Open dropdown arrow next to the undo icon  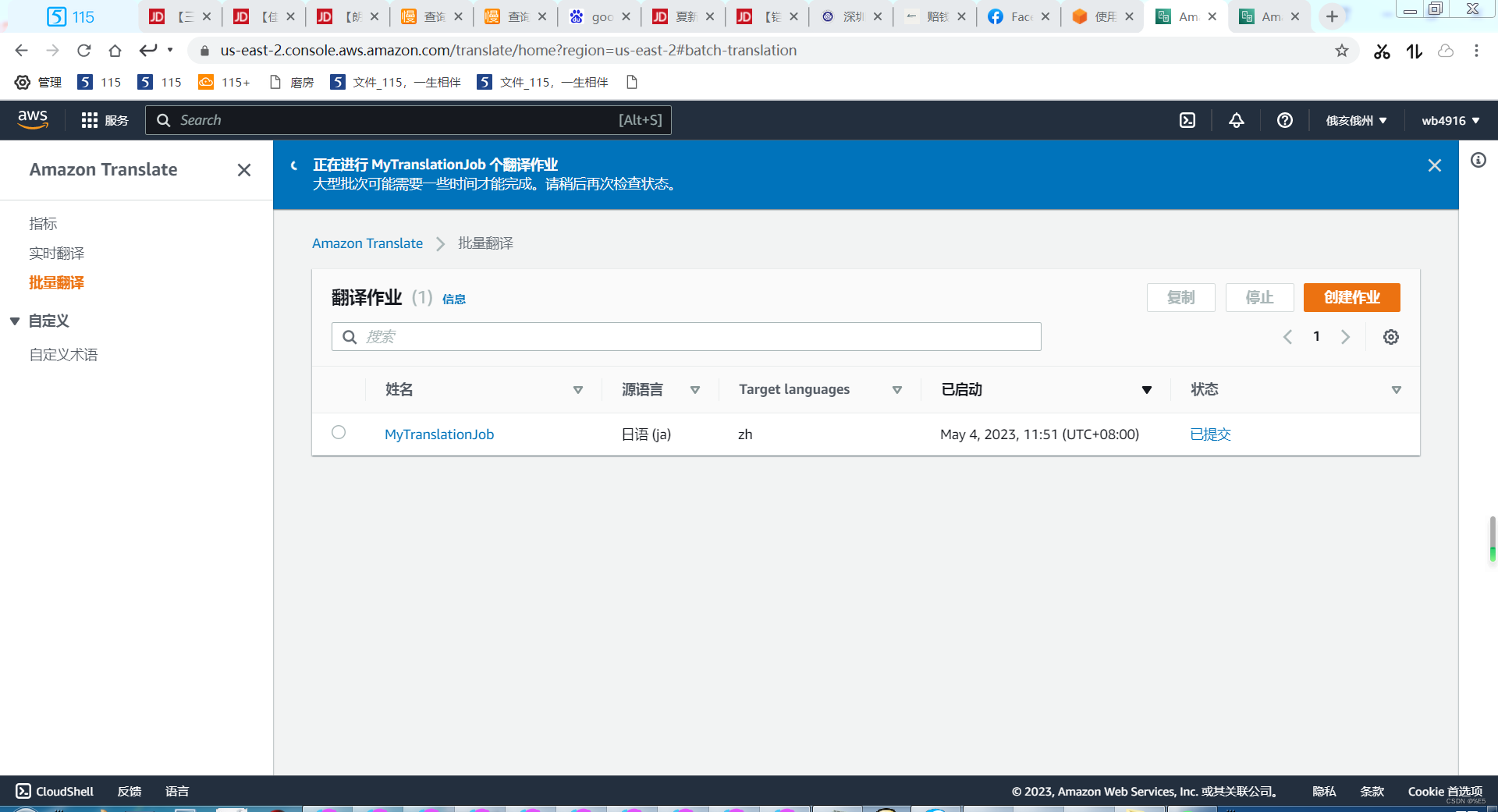pos(170,50)
